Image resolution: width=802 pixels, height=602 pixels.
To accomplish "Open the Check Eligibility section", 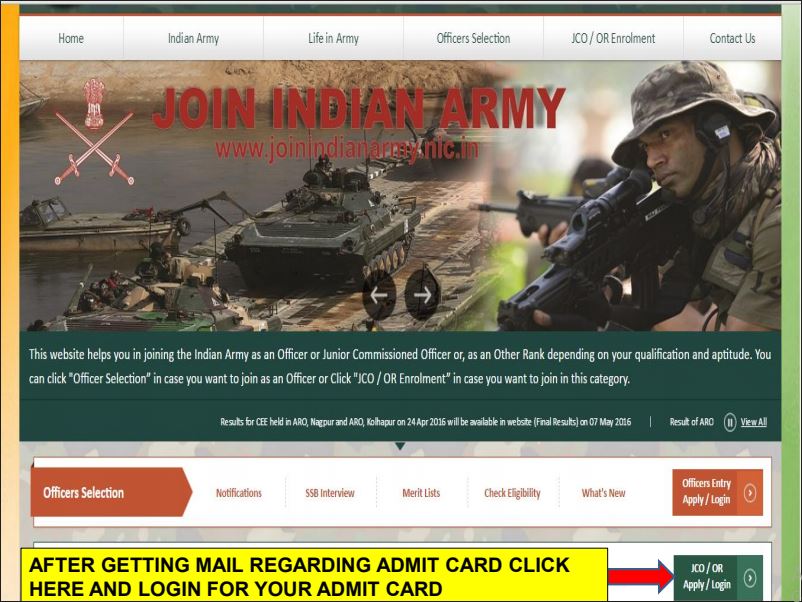I will tap(512, 492).
